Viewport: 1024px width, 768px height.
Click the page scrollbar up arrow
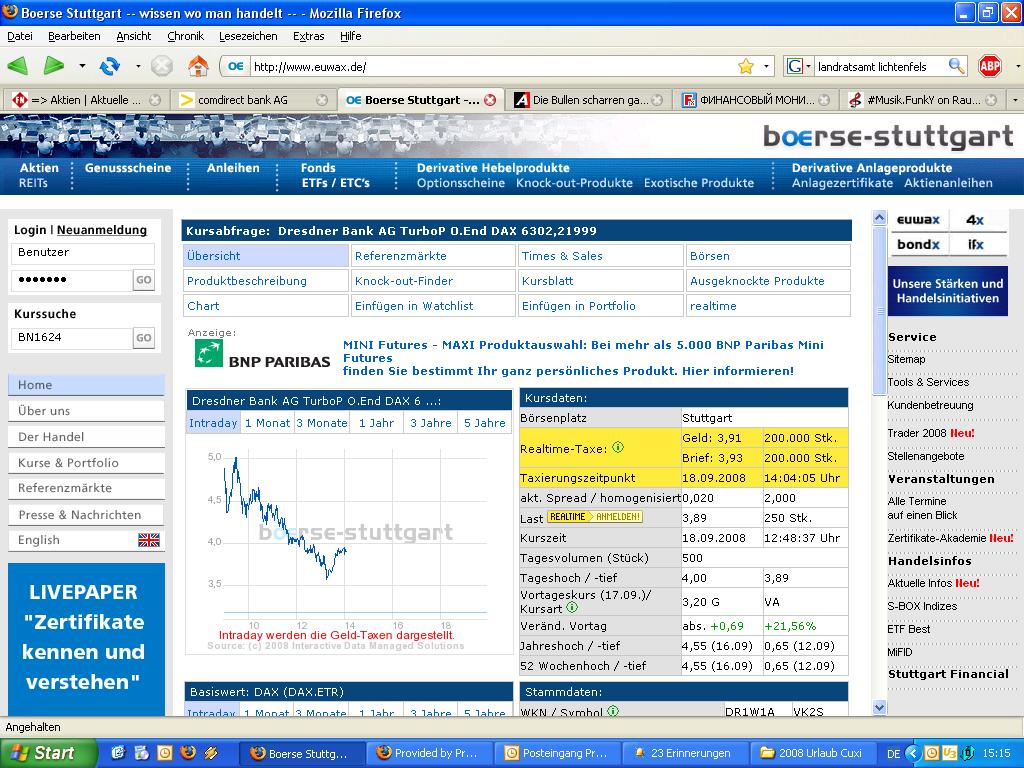pyautogui.click(x=879, y=217)
